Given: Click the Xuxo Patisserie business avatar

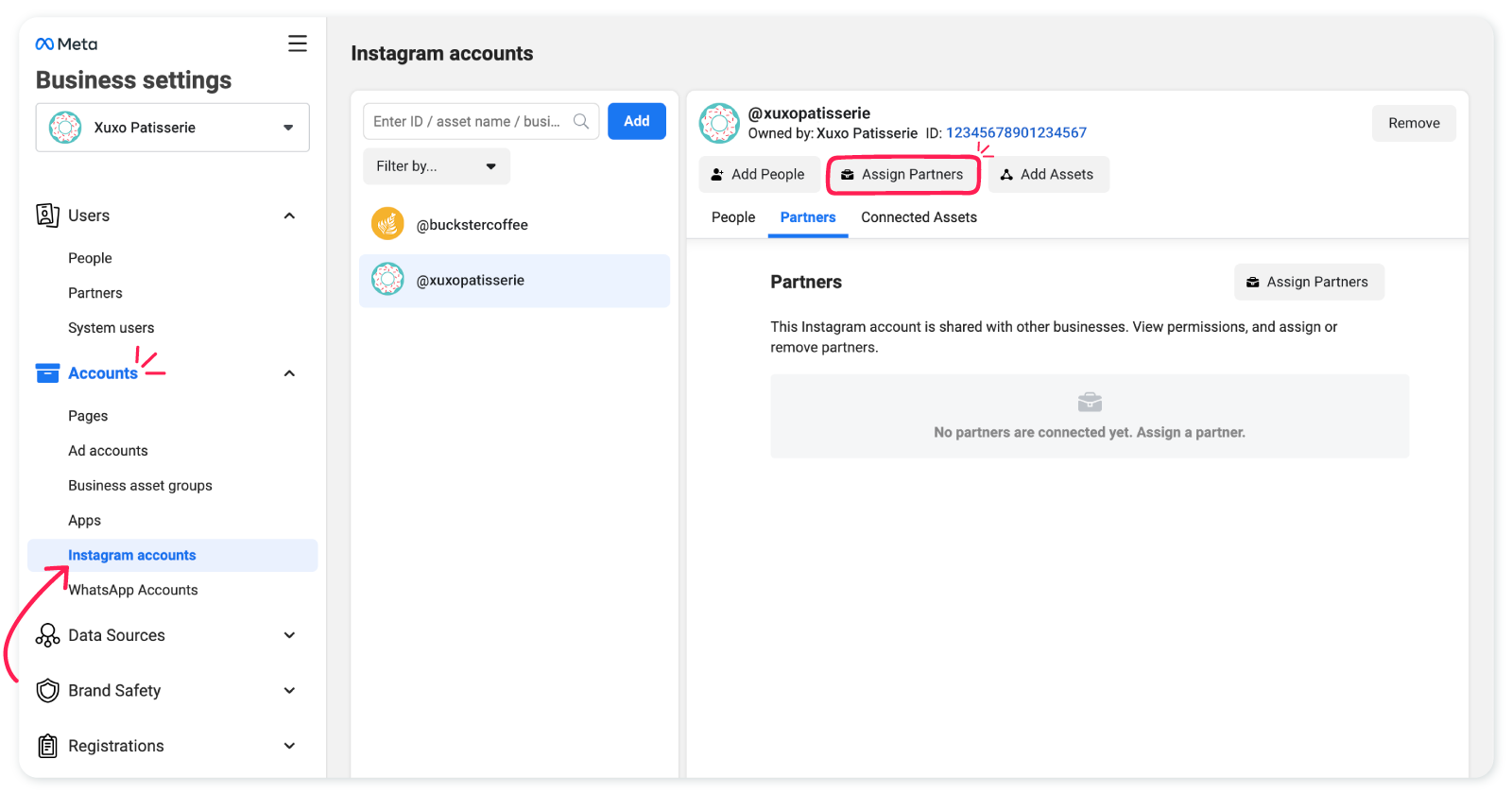Looking at the screenshot, I should [65, 127].
